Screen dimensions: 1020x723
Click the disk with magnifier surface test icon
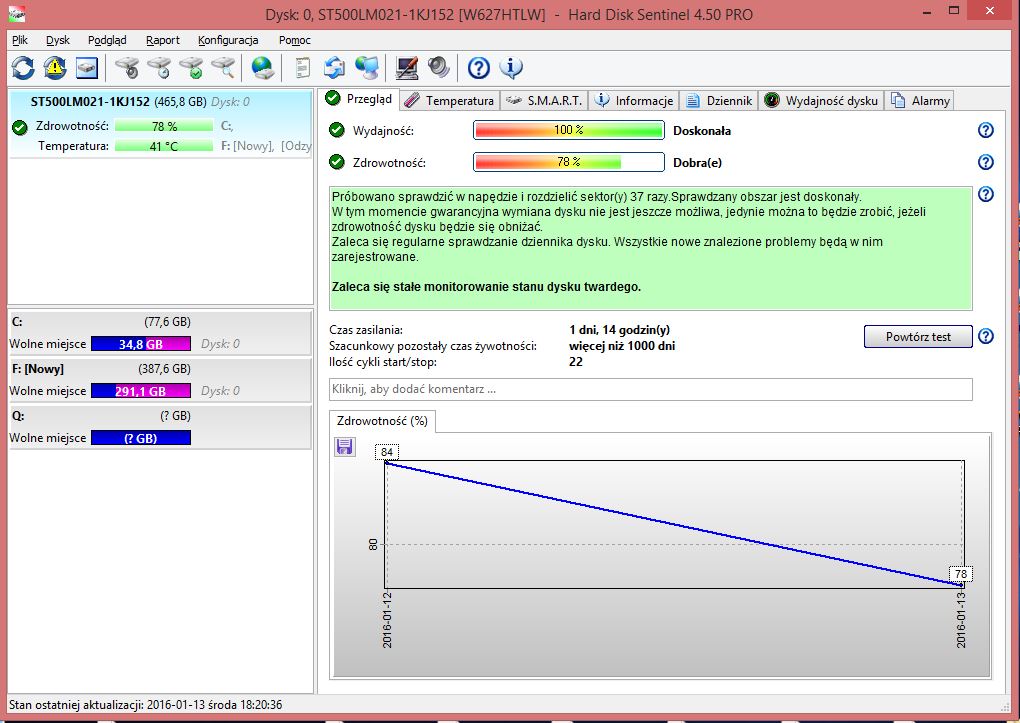[x=223, y=68]
